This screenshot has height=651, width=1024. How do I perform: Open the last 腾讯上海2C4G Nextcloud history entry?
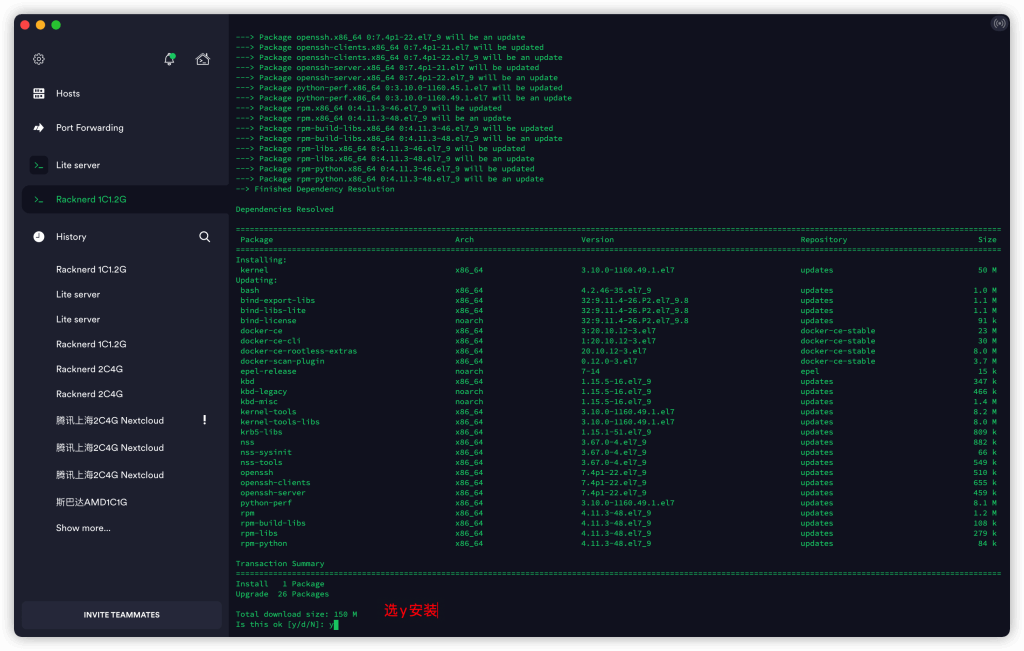tap(110, 475)
